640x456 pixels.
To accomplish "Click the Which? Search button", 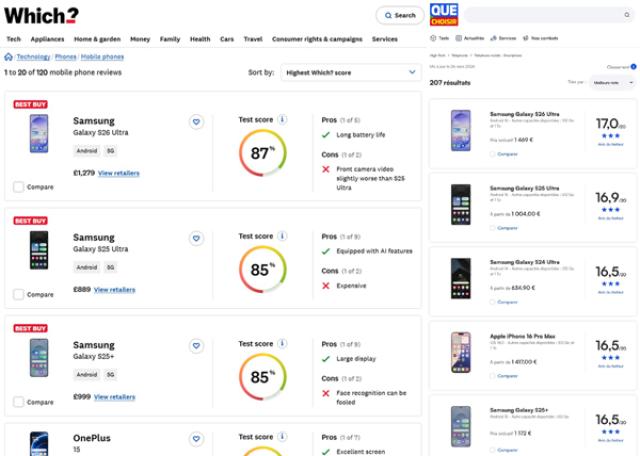I will point(399,15).
